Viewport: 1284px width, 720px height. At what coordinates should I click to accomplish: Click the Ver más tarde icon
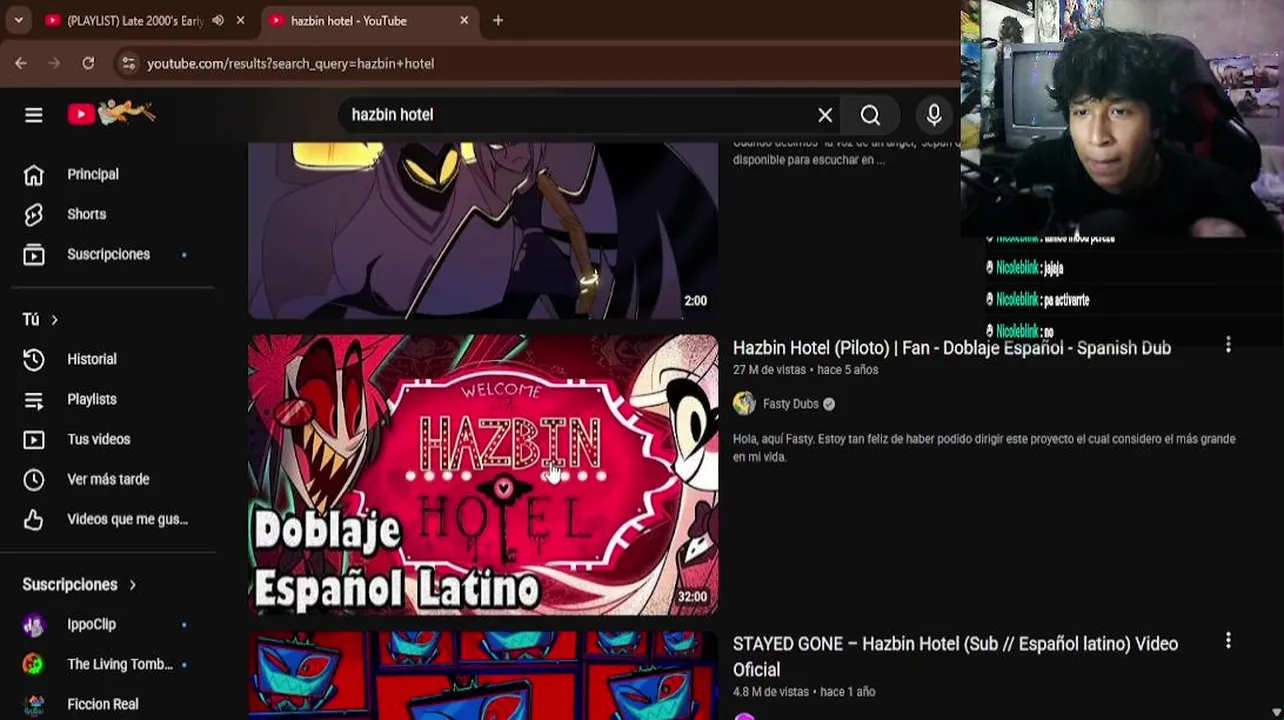(x=34, y=480)
